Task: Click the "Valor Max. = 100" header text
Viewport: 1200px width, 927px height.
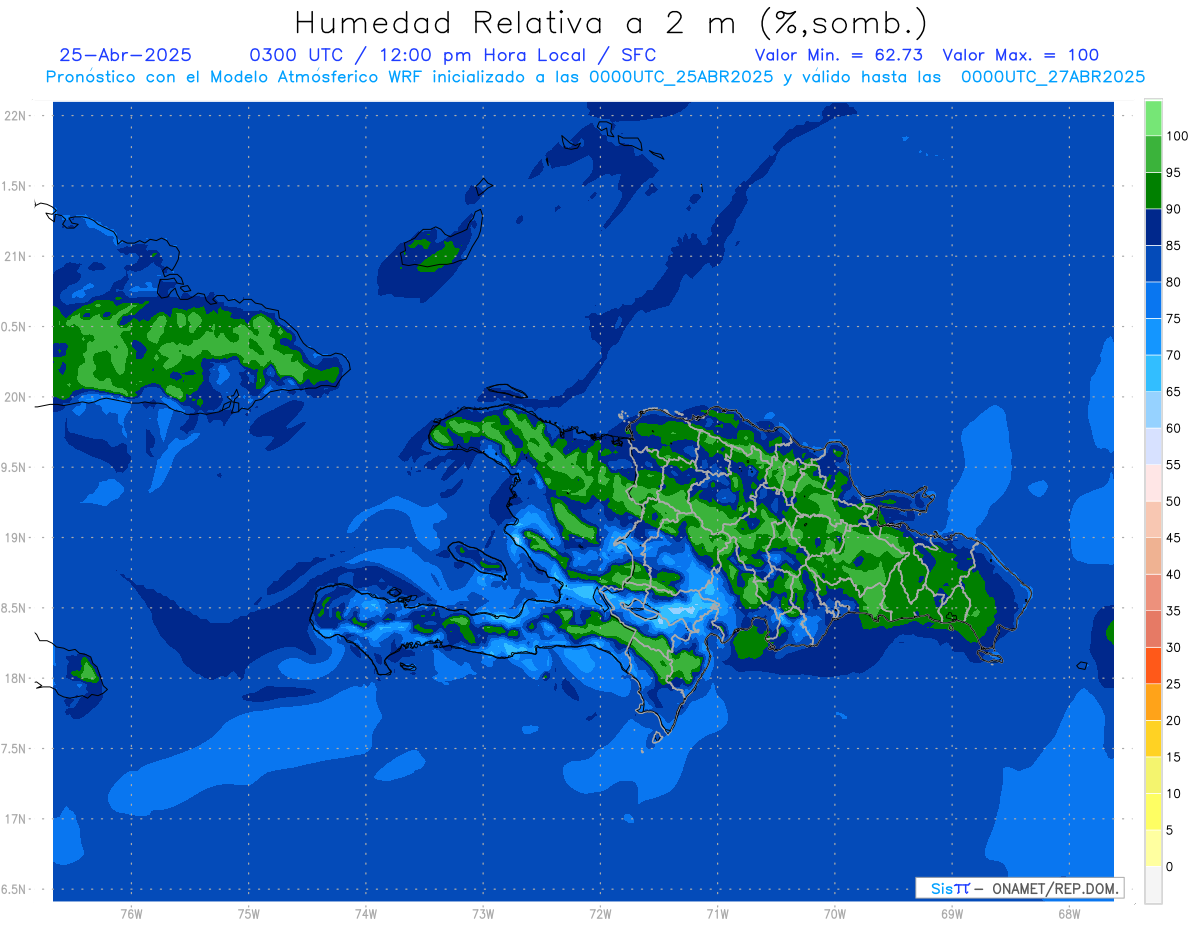Action: click(x=1020, y=56)
